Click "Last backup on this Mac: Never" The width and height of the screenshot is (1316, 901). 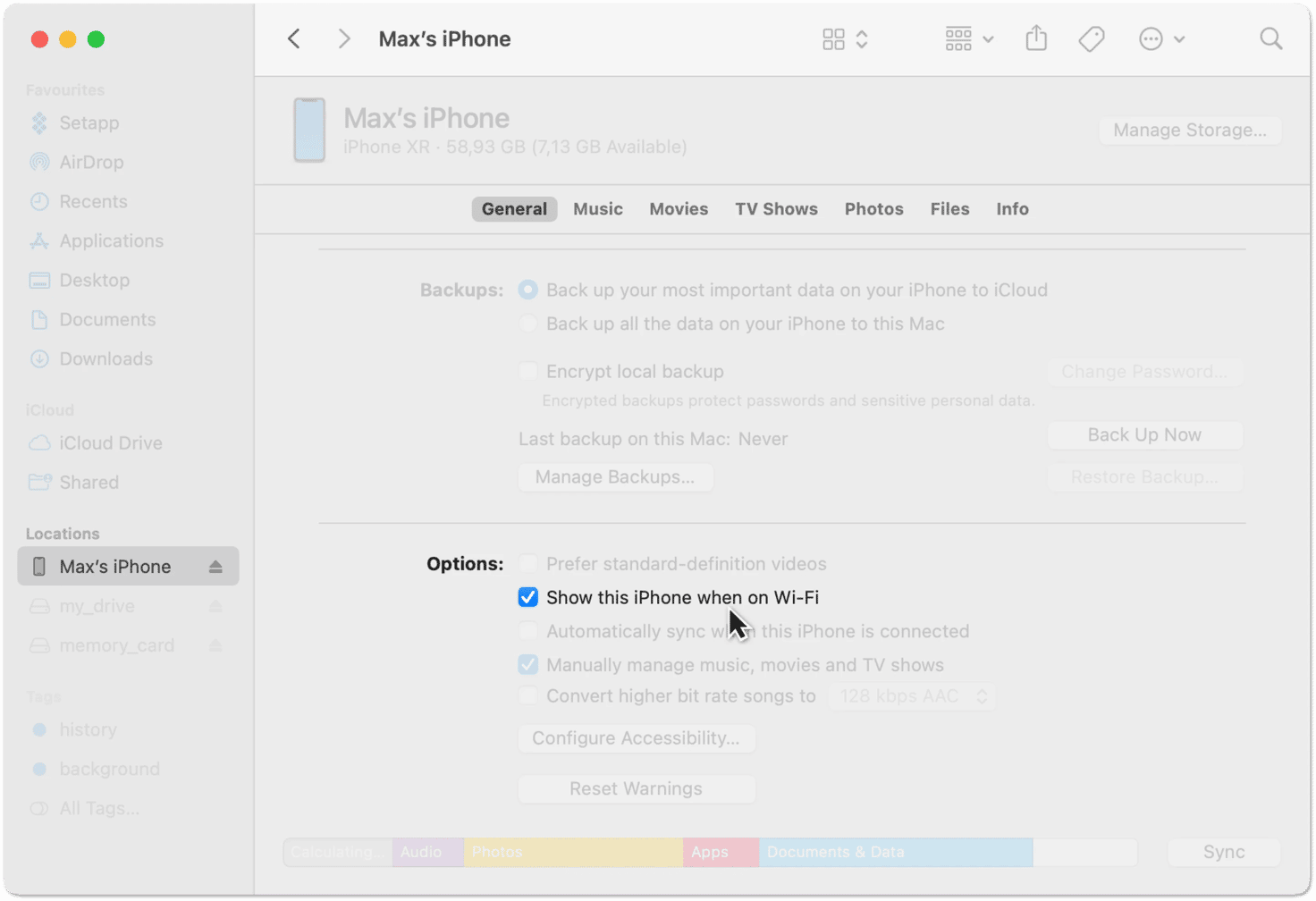[654, 440]
